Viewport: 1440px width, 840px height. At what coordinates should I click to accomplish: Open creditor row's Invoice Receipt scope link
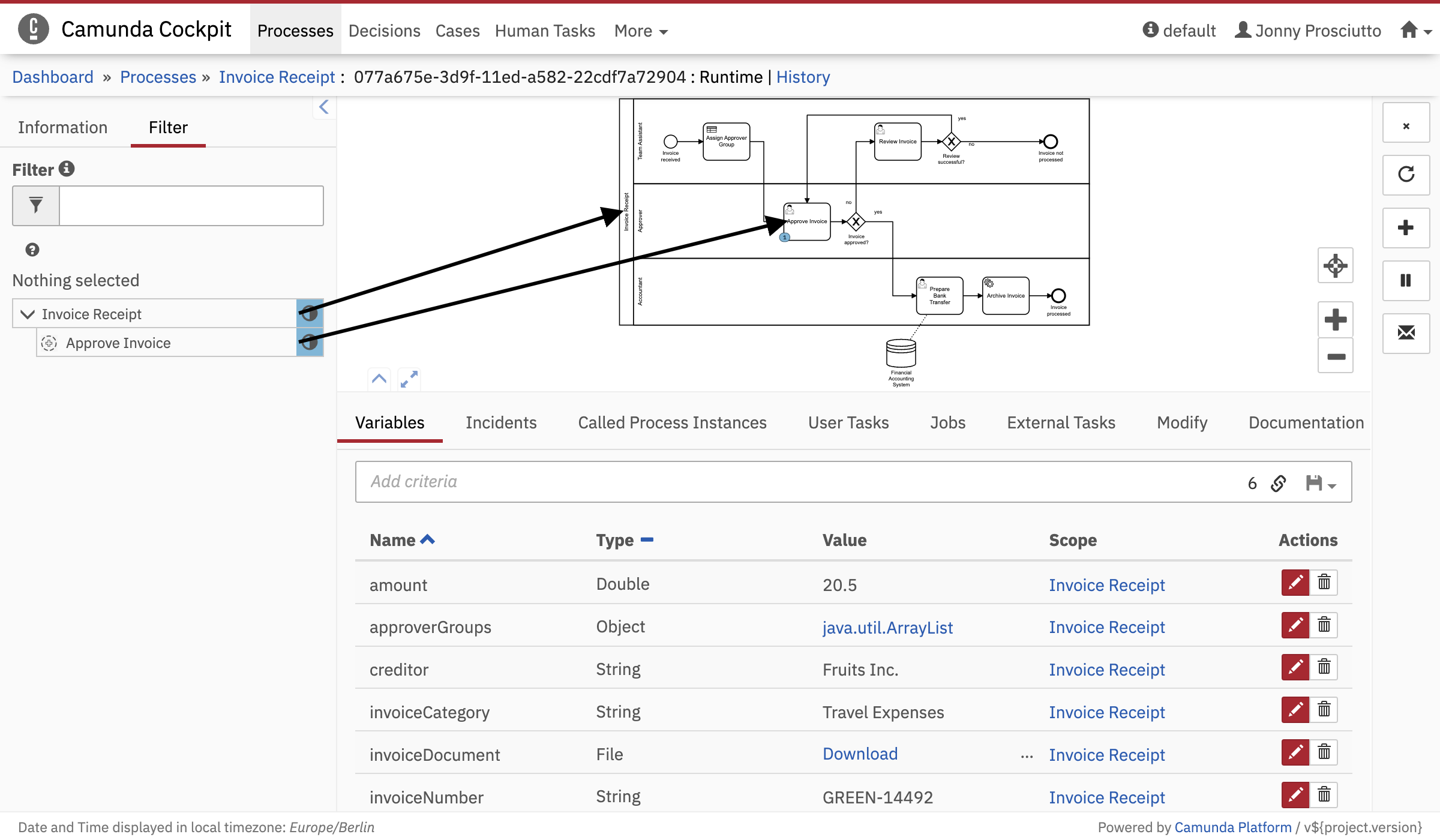[x=1106, y=670]
